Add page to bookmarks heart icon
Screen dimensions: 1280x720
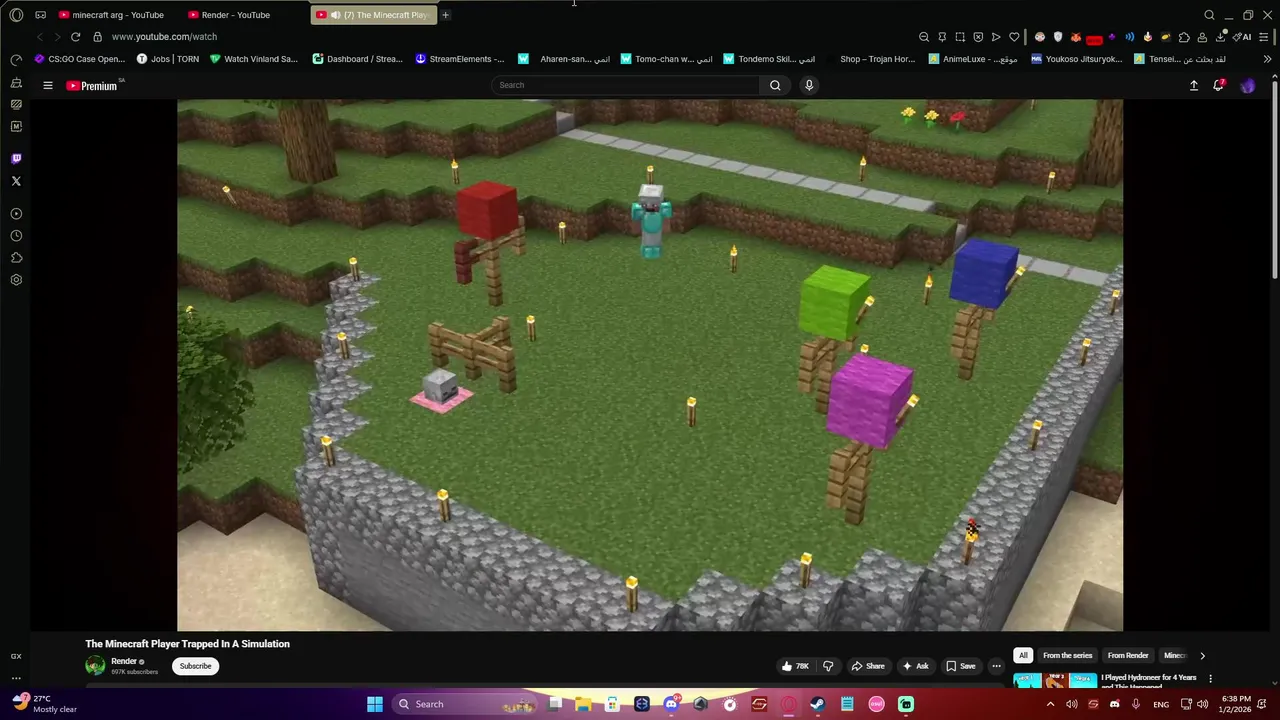pos(1014,37)
